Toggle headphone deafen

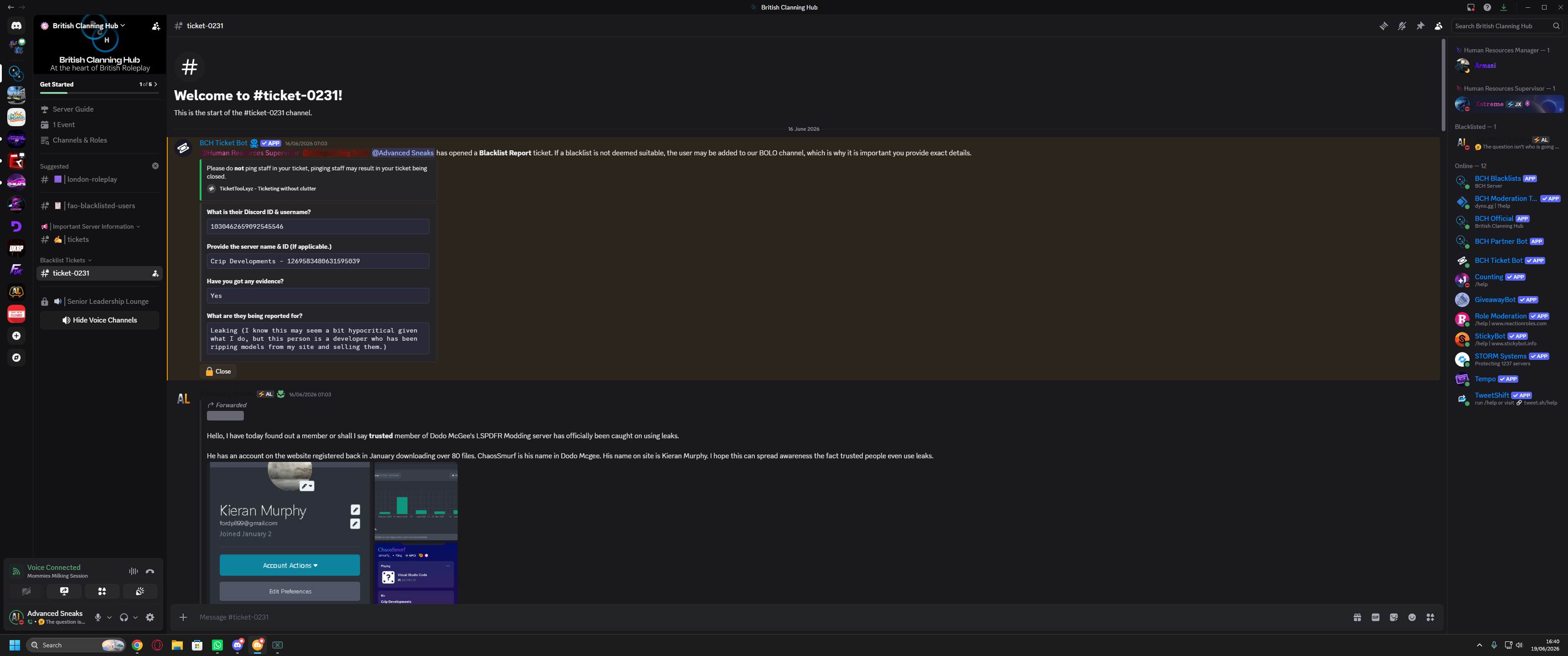pos(124,618)
